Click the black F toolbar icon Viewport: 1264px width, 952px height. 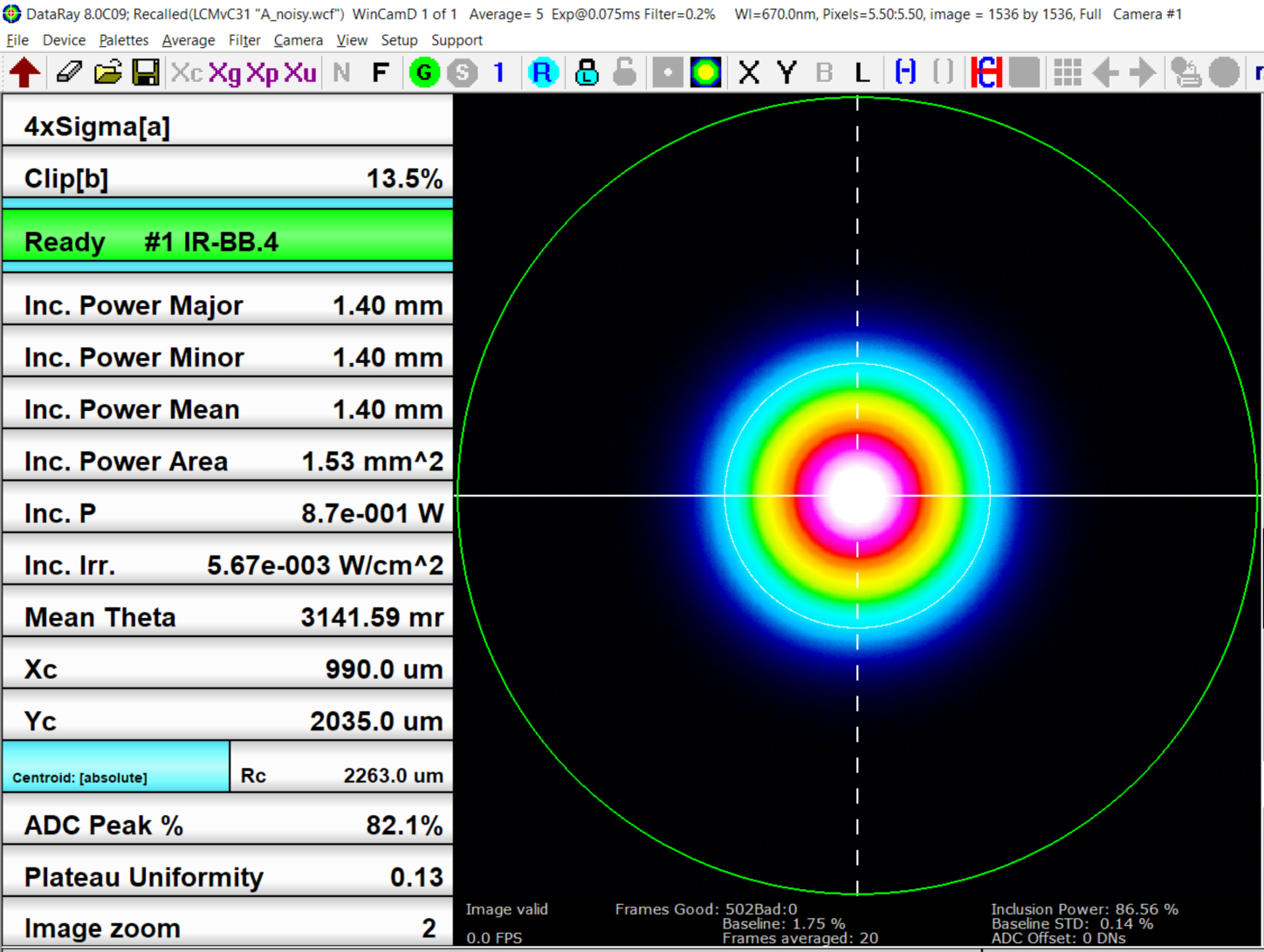tap(380, 72)
